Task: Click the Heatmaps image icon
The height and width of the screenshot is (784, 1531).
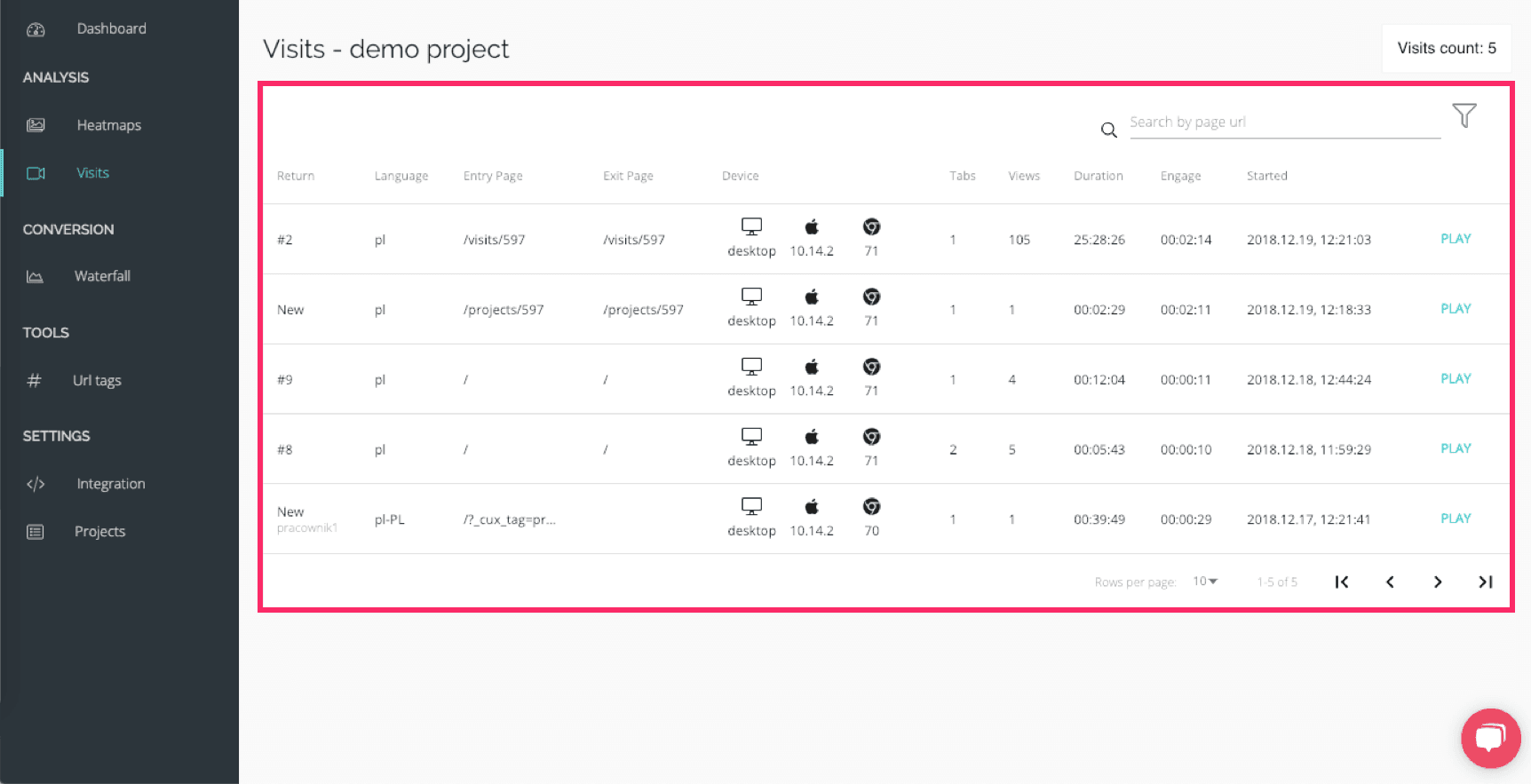Action: coord(36,125)
